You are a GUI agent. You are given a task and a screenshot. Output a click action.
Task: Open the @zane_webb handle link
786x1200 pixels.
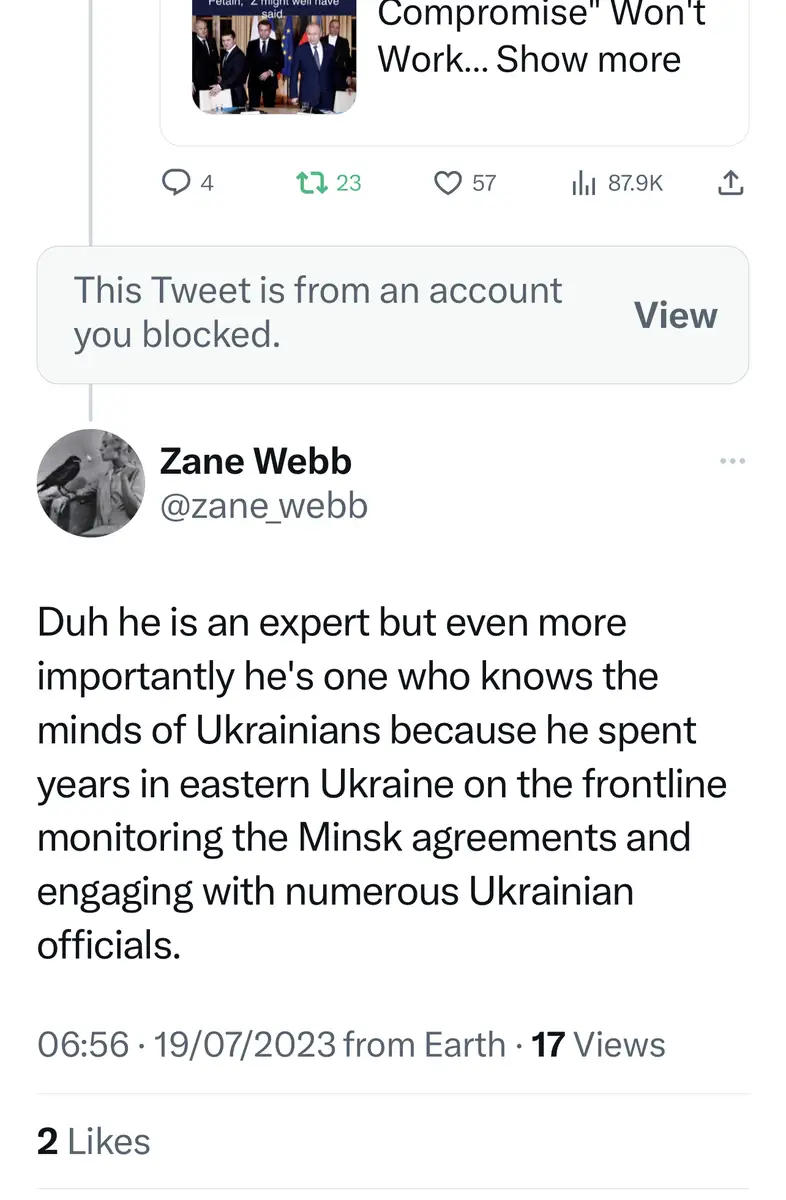(x=263, y=506)
